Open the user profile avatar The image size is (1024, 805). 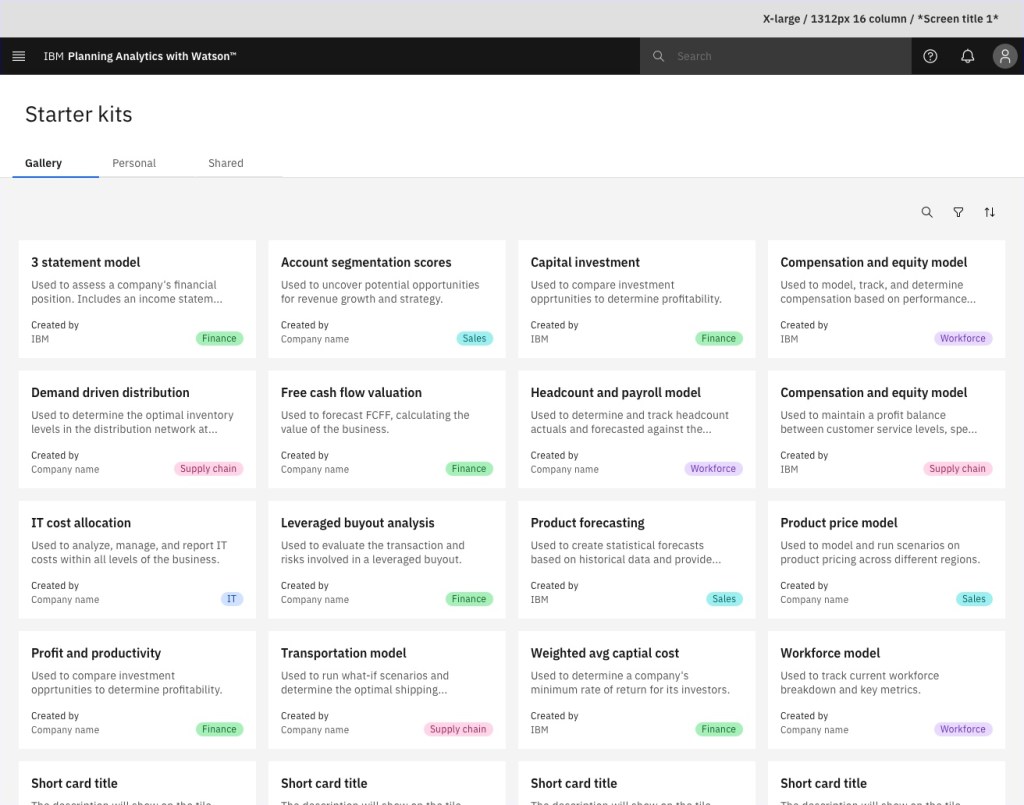(1004, 56)
